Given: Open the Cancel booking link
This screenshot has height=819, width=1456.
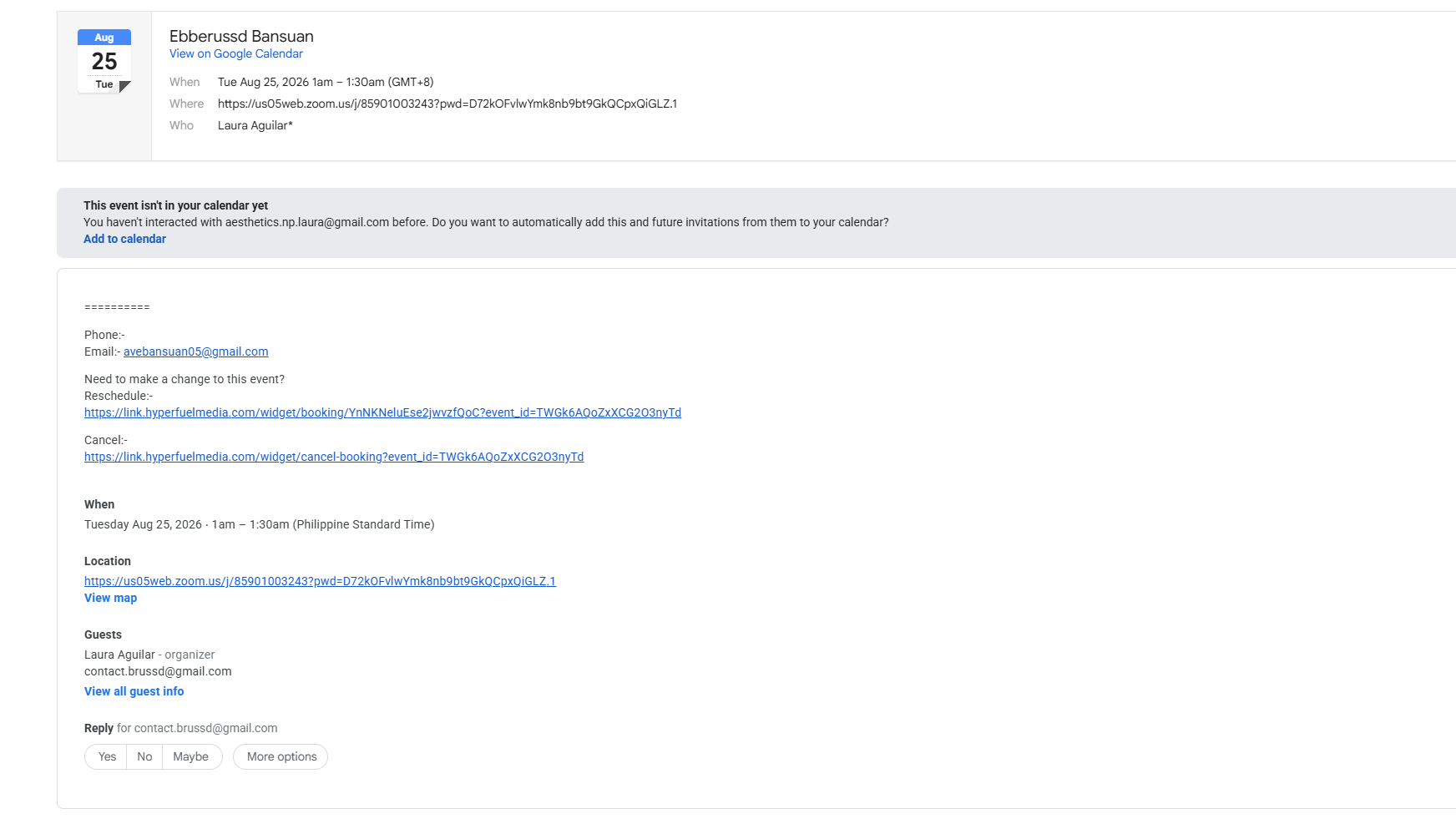Looking at the screenshot, I should pyautogui.click(x=334, y=457).
